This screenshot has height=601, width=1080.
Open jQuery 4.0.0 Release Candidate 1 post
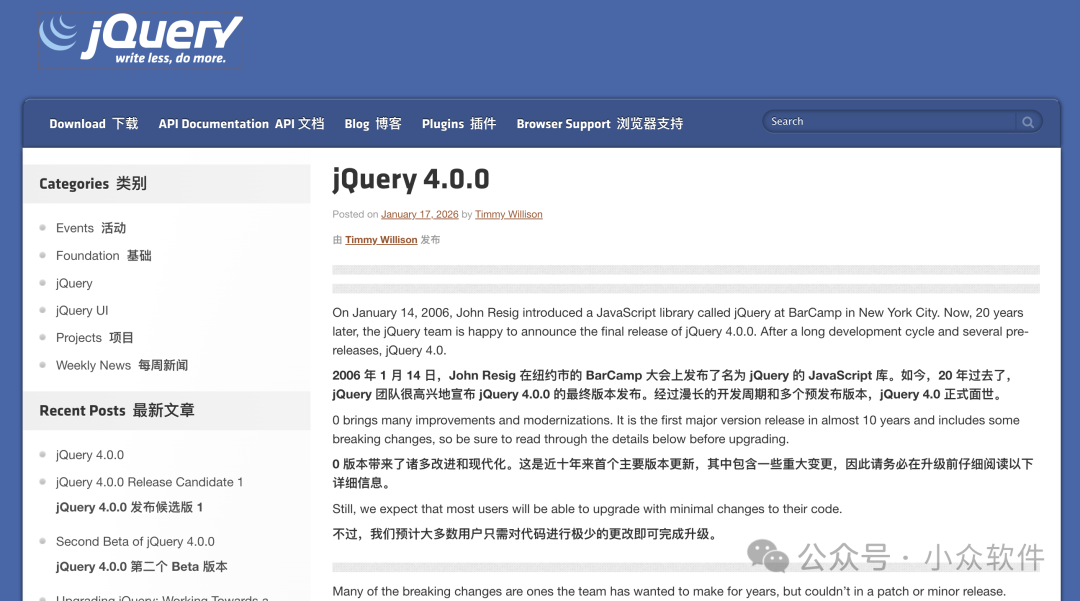(150, 481)
